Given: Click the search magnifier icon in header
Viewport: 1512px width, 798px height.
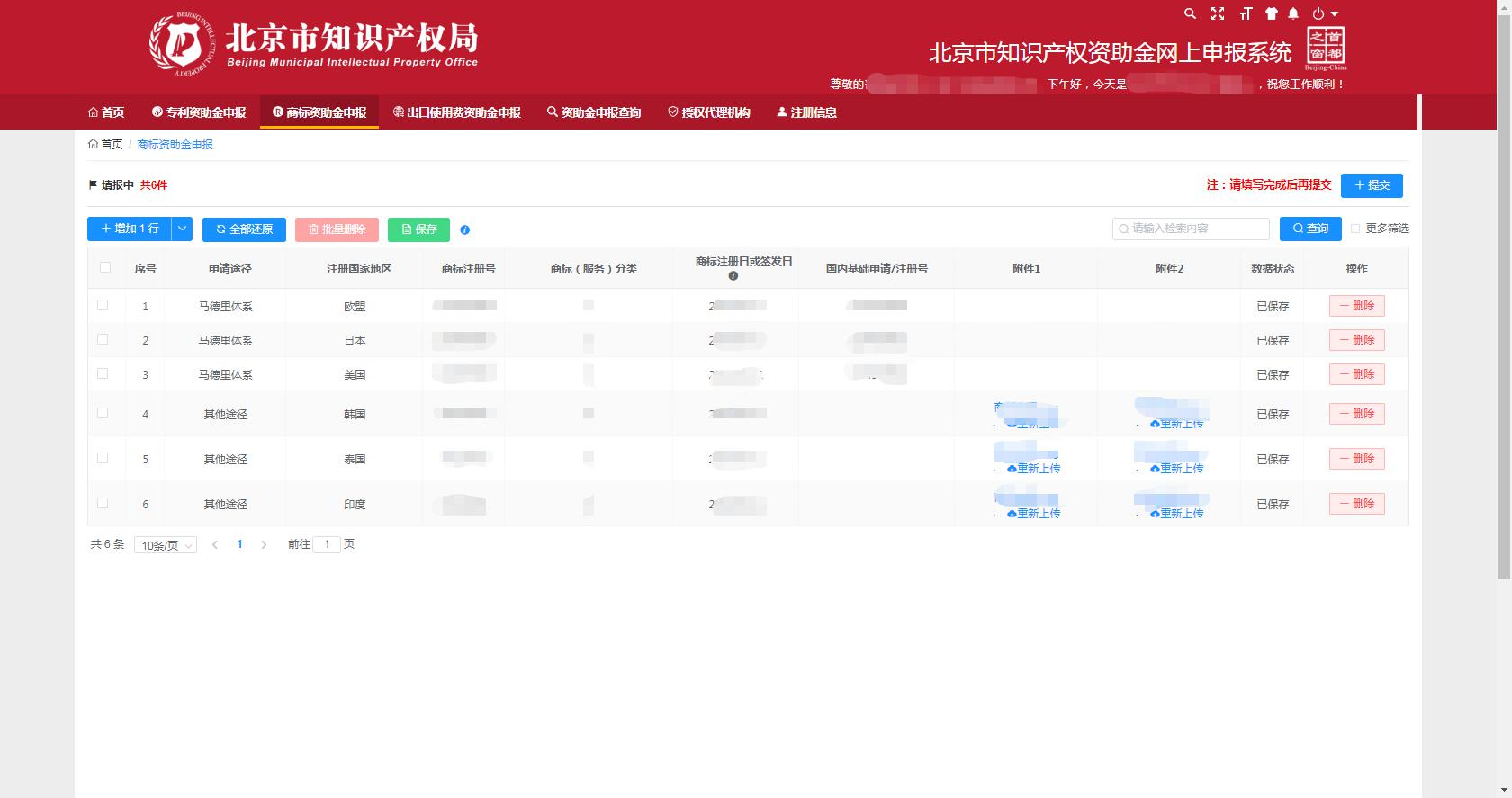Looking at the screenshot, I should click(1190, 13).
